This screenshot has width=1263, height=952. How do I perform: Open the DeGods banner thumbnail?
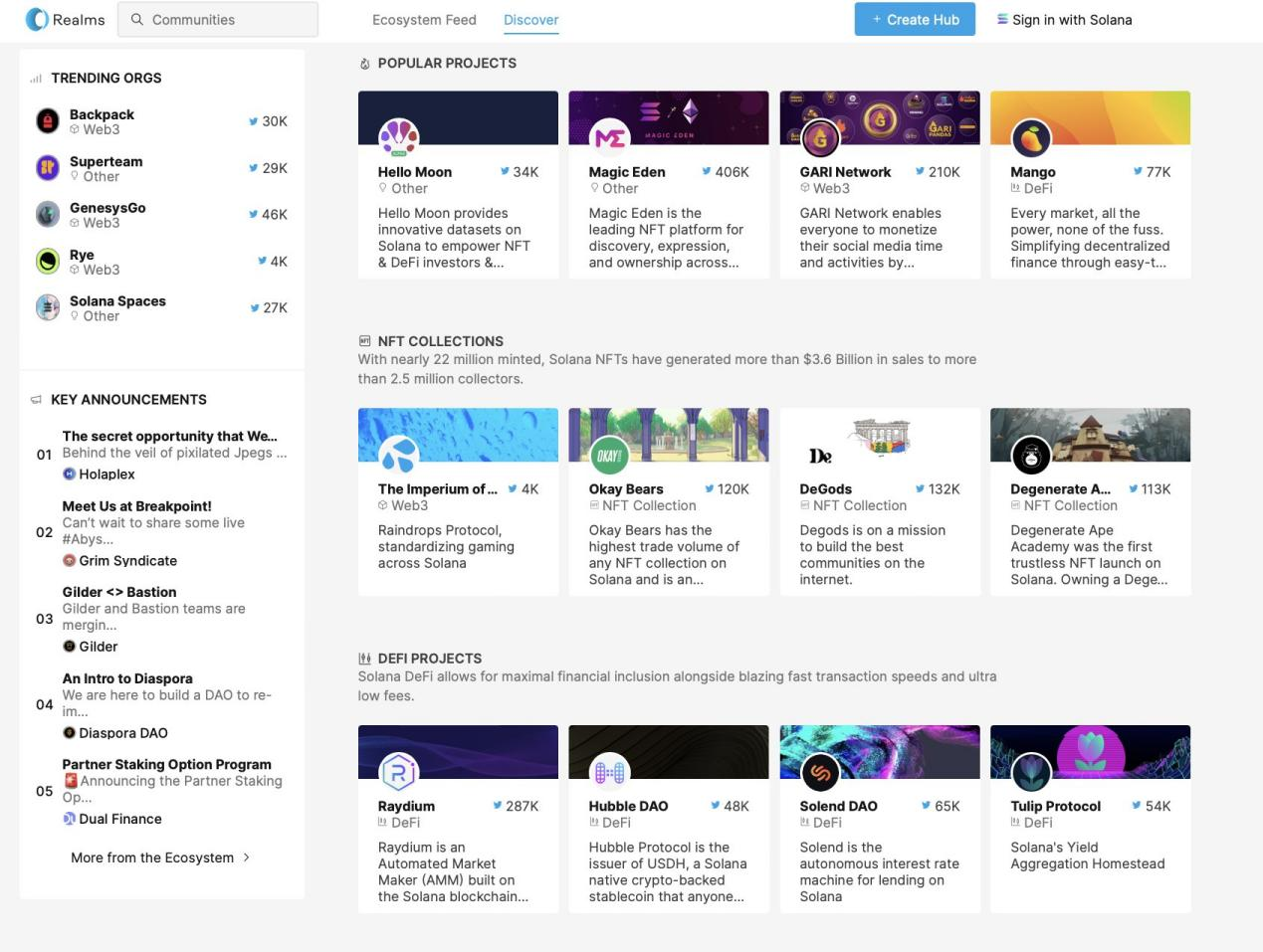879,436
